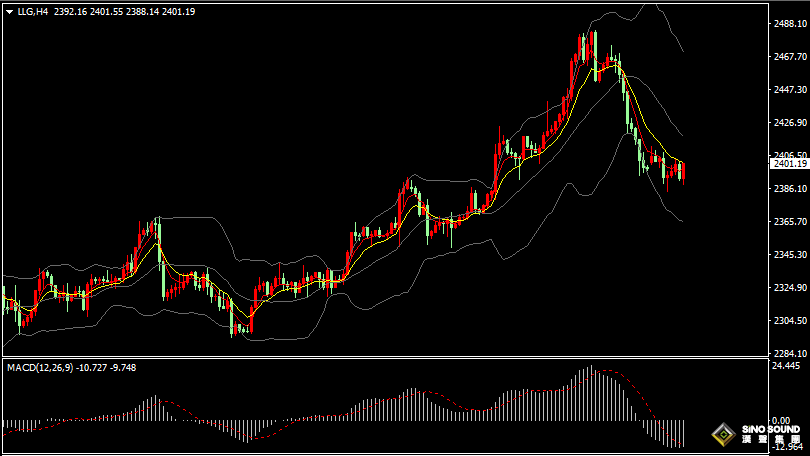Click the 2304.50 price axis label
This screenshot has width=810, height=456.
(787, 321)
